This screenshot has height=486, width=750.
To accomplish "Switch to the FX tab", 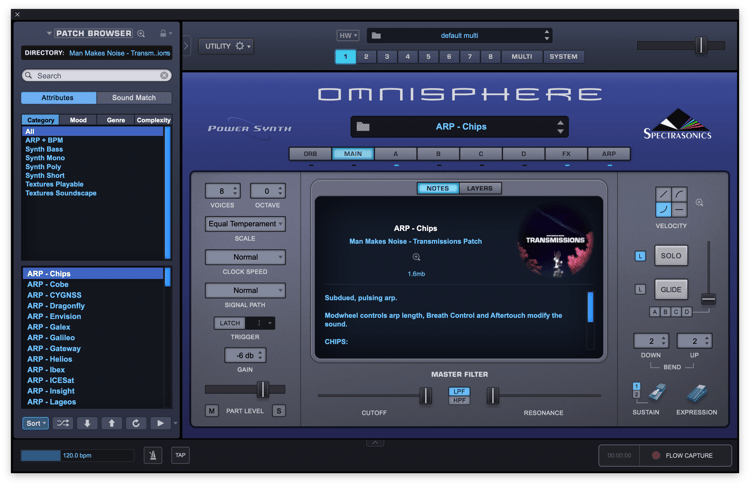I will click(566, 154).
